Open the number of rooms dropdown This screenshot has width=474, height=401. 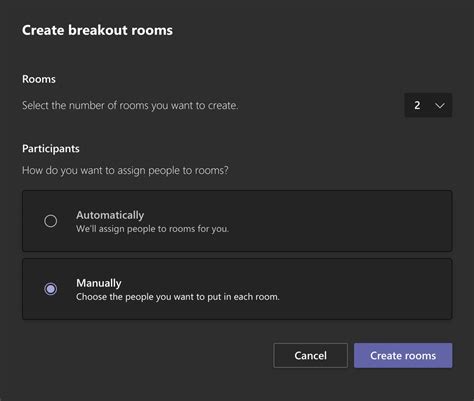pyautogui.click(x=428, y=105)
